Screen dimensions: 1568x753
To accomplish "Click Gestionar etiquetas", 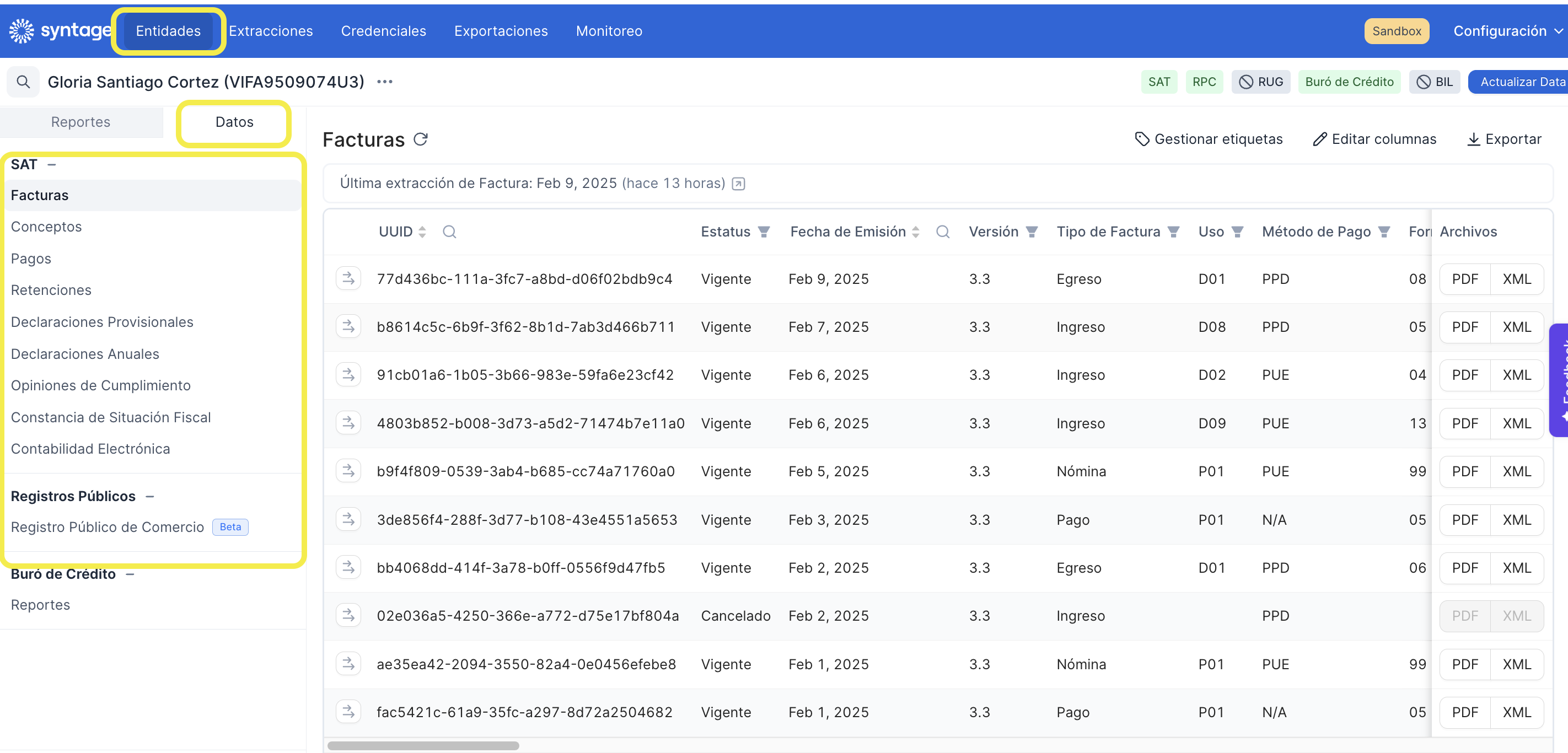I will click(x=1209, y=139).
